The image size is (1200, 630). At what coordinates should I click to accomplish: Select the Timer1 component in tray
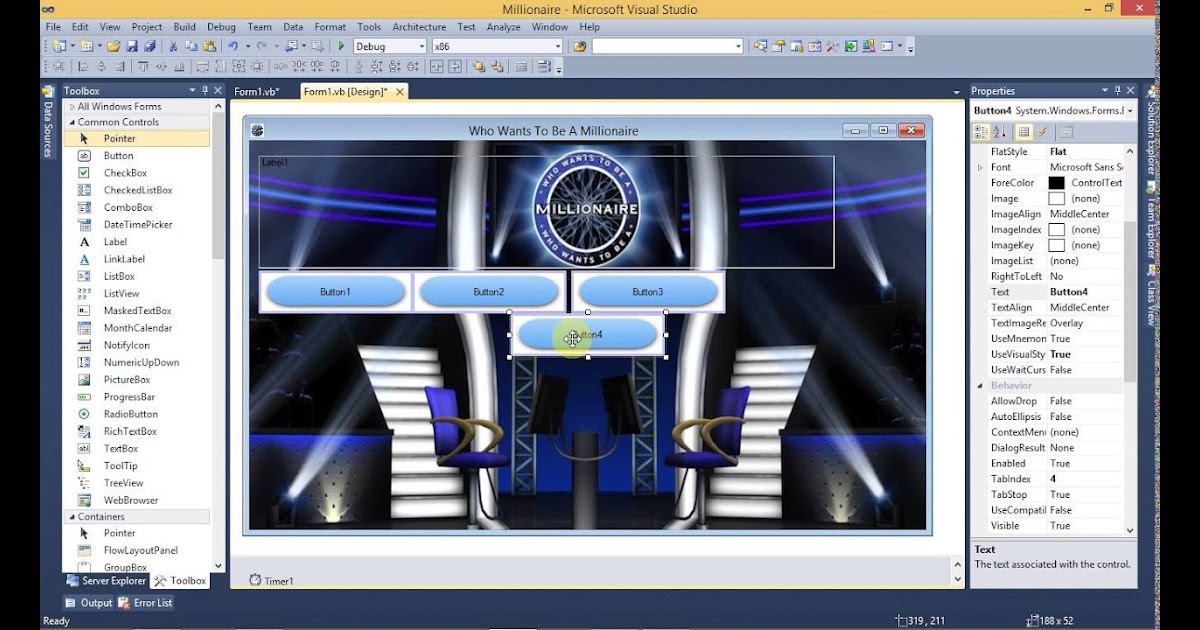click(x=271, y=581)
